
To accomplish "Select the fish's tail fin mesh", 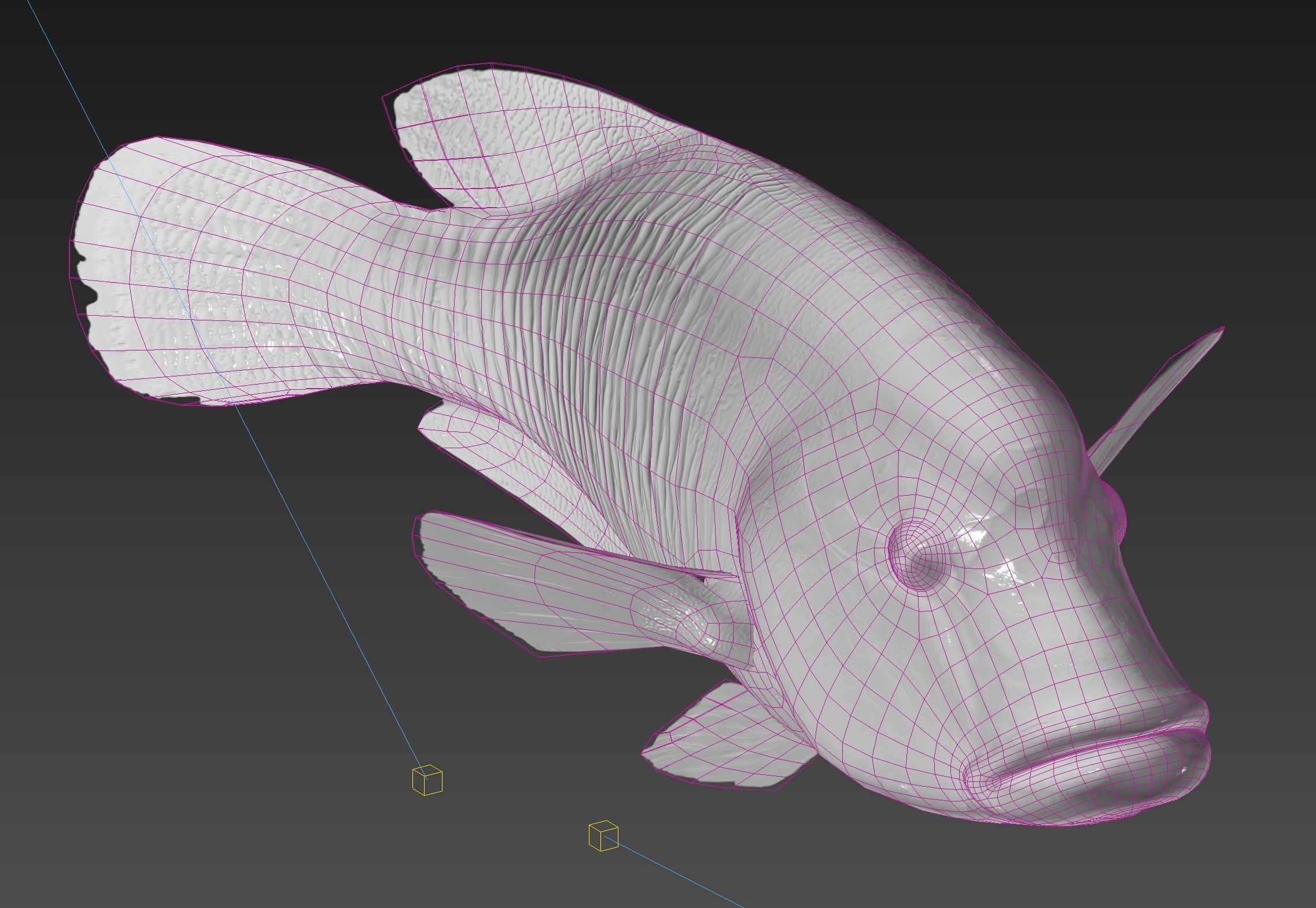I will tap(231, 272).
